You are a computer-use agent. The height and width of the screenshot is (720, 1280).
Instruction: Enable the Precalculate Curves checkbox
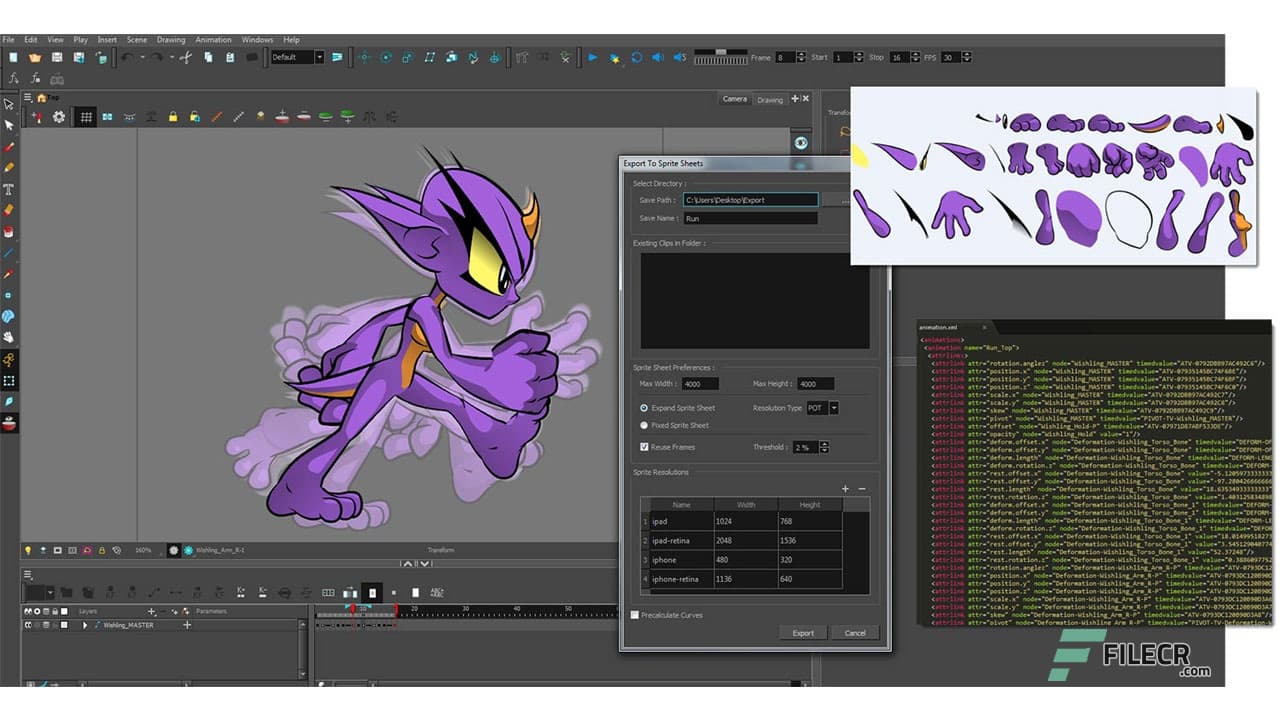tap(637, 616)
